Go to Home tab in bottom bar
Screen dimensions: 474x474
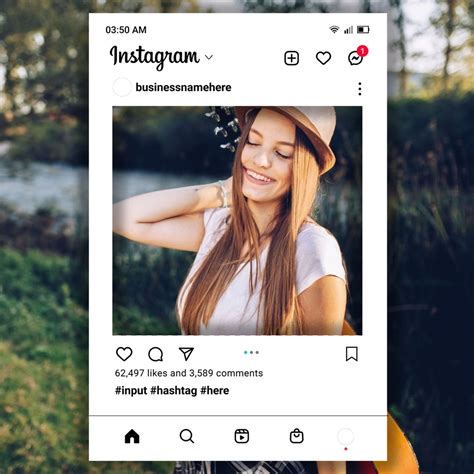click(x=132, y=436)
